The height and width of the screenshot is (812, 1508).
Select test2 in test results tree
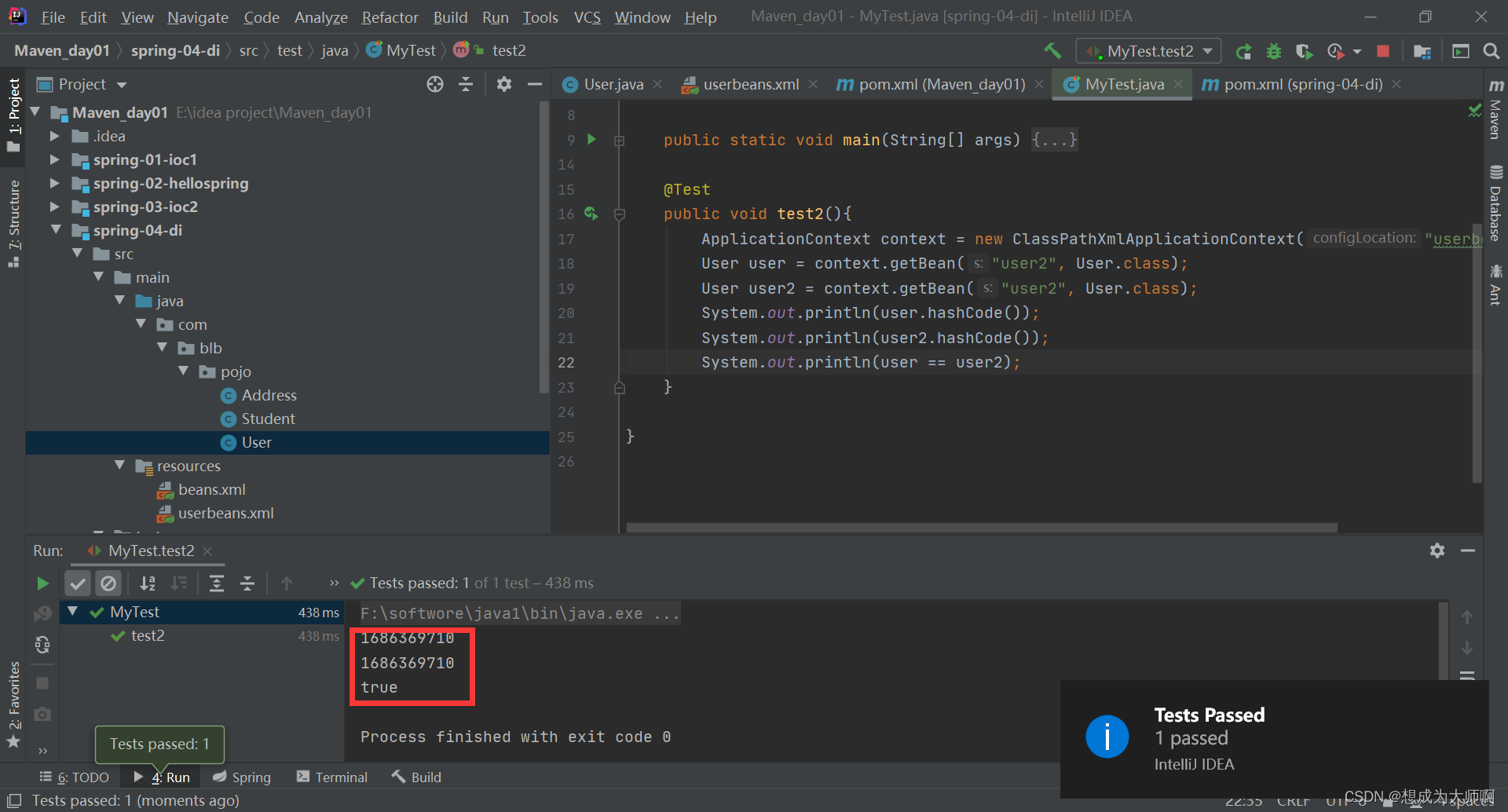tap(148, 635)
